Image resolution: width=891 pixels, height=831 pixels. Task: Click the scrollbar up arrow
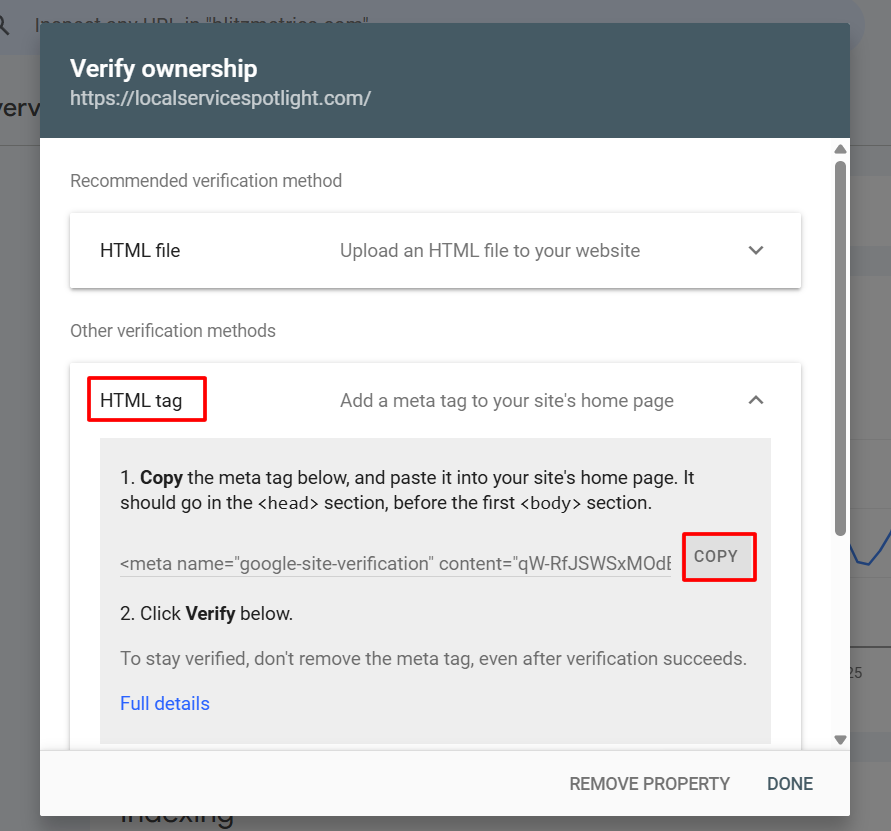[840, 149]
